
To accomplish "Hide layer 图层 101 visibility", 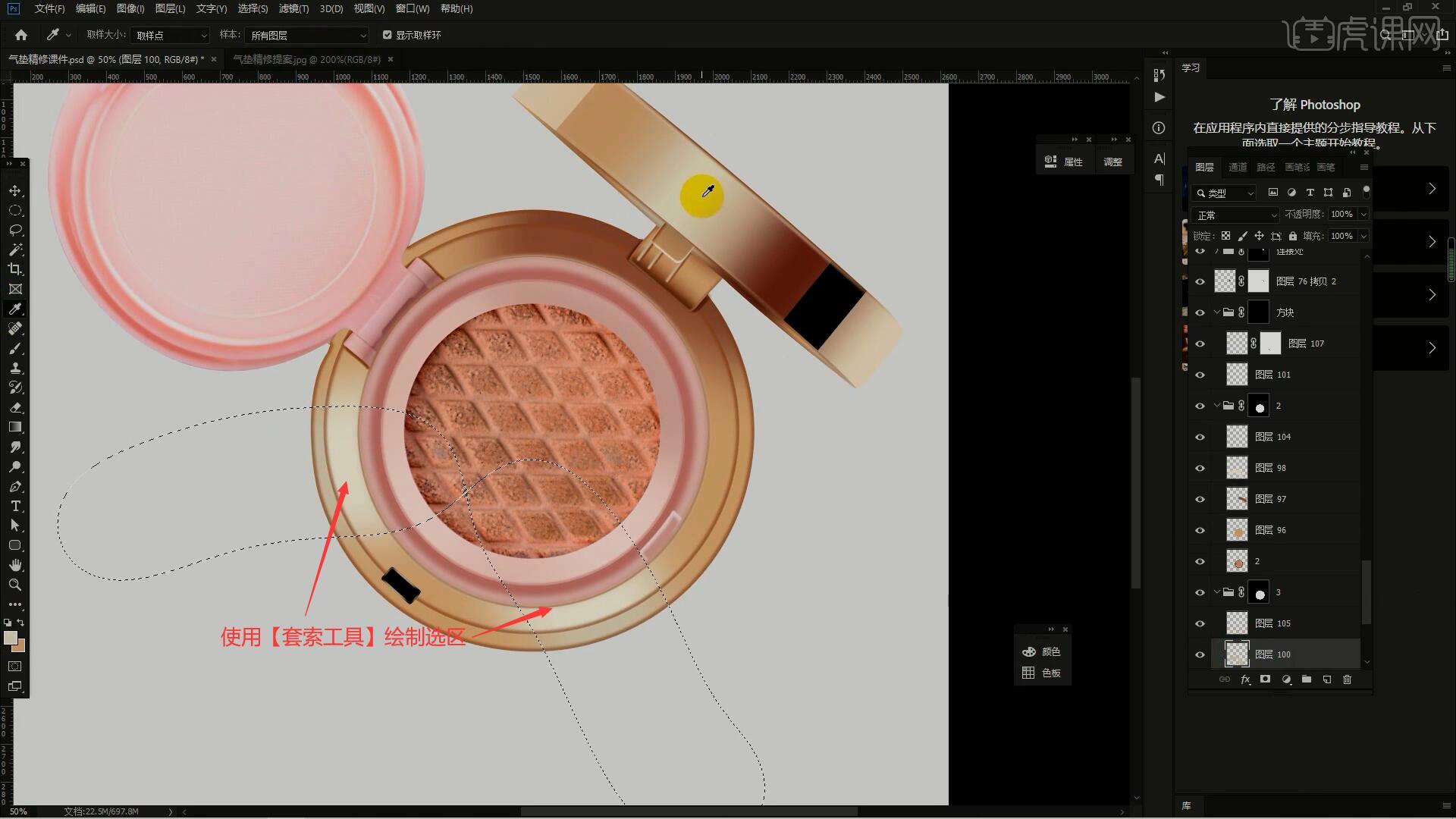I will click(1200, 375).
